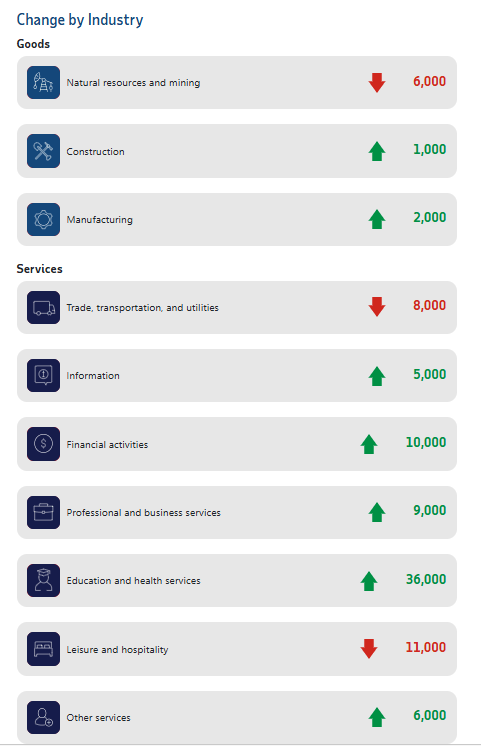Click the Services section heading

click(40, 269)
